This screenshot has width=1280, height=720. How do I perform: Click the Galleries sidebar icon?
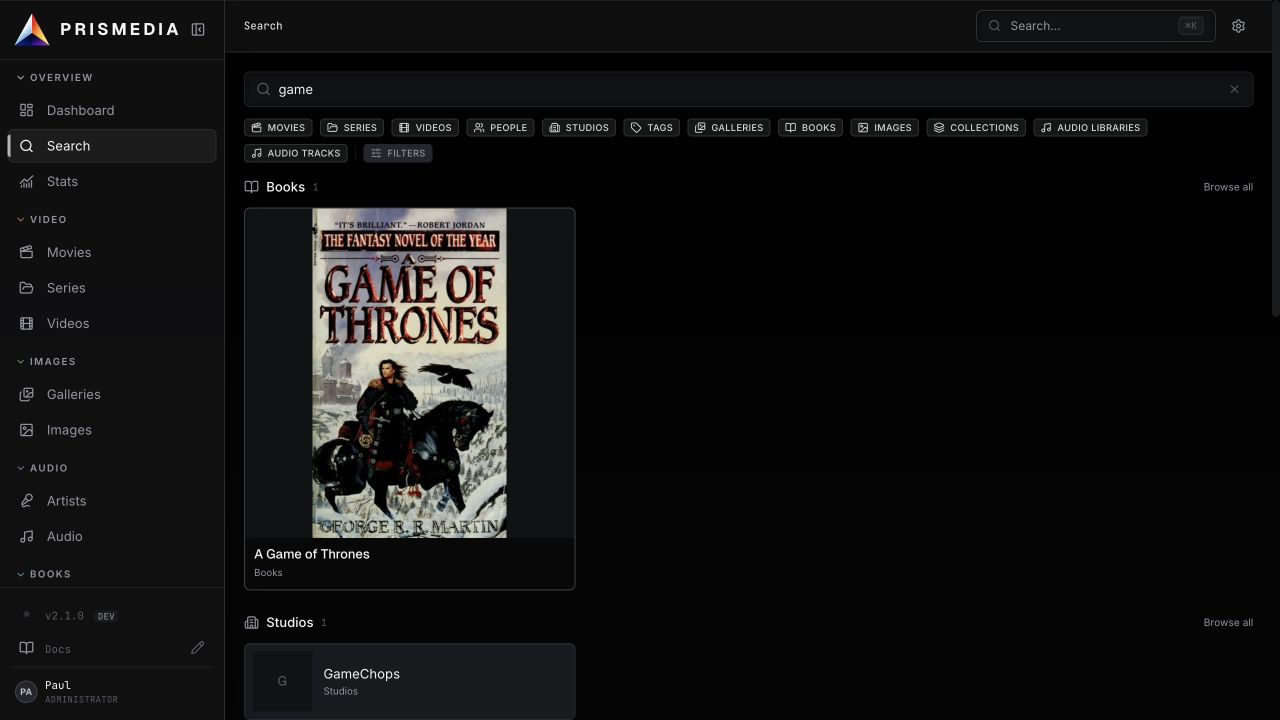click(x=27, y=394)
